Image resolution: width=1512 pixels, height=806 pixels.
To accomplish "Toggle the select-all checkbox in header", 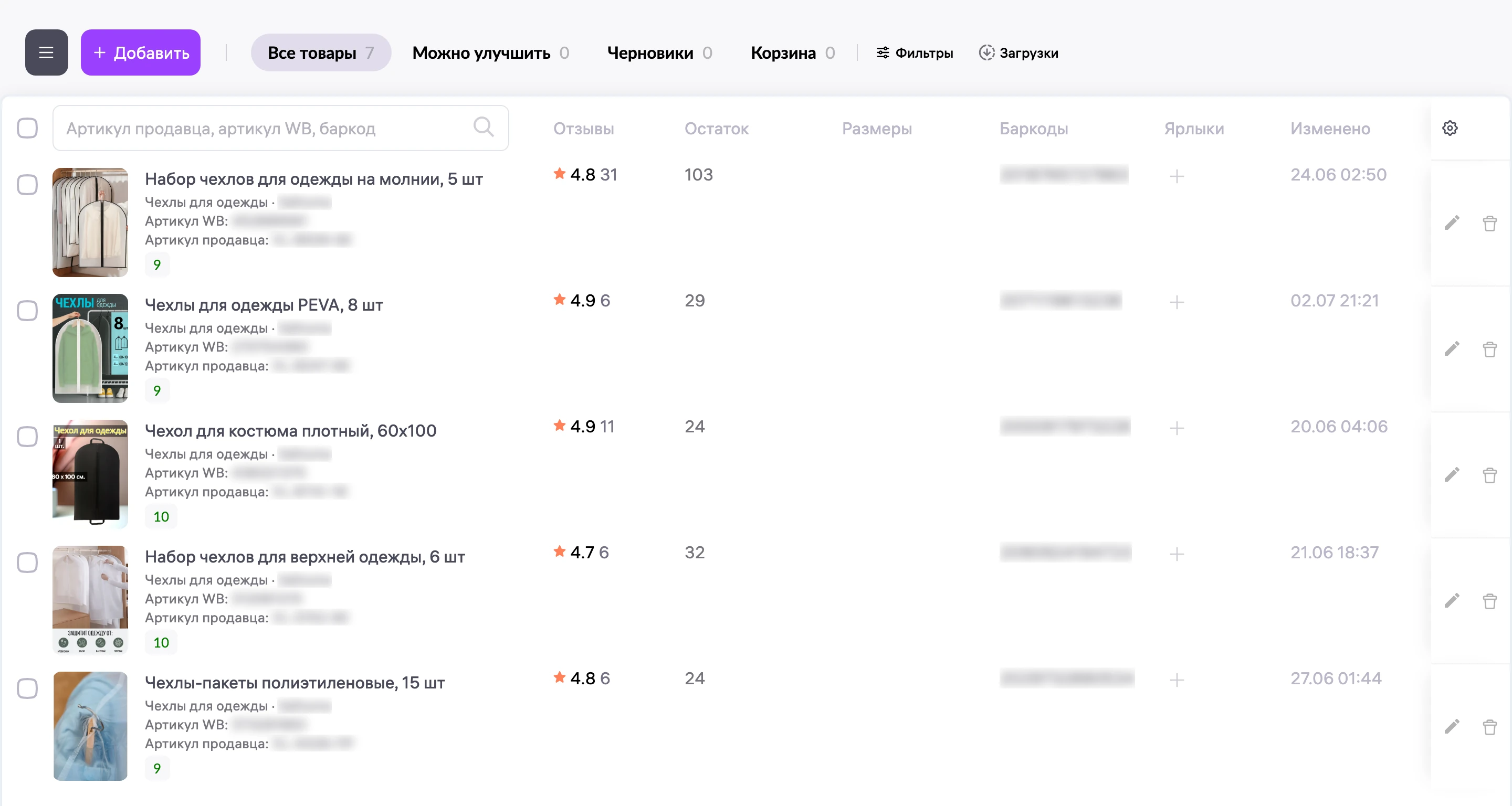I will coord(27,128).
